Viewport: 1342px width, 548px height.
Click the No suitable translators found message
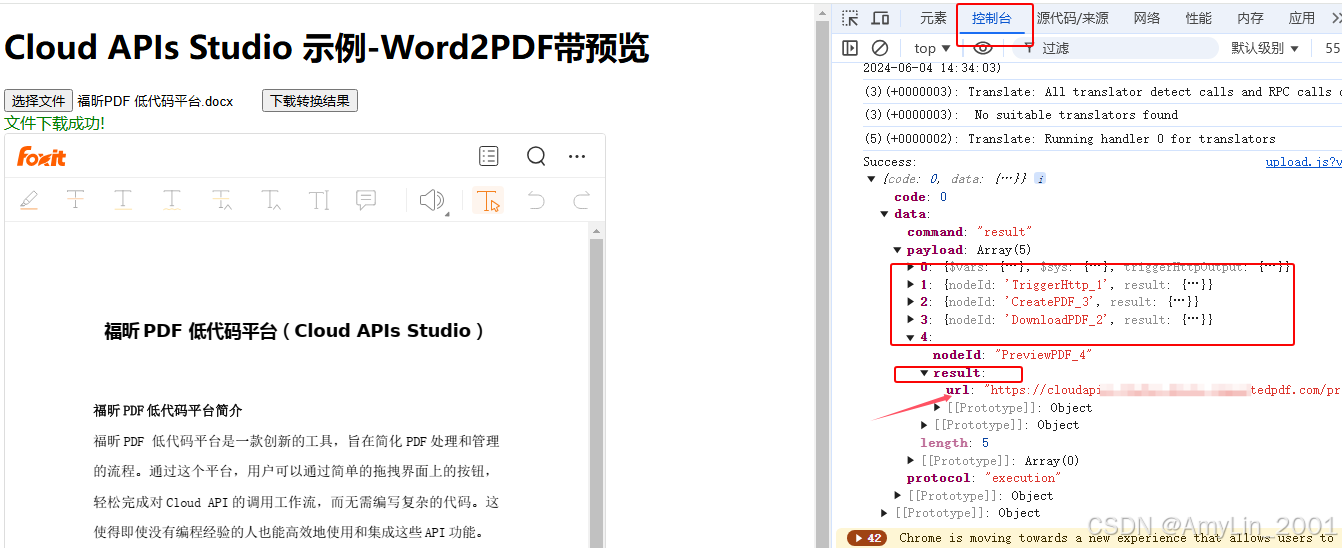pyautogui.click(x=1076, y=115)
